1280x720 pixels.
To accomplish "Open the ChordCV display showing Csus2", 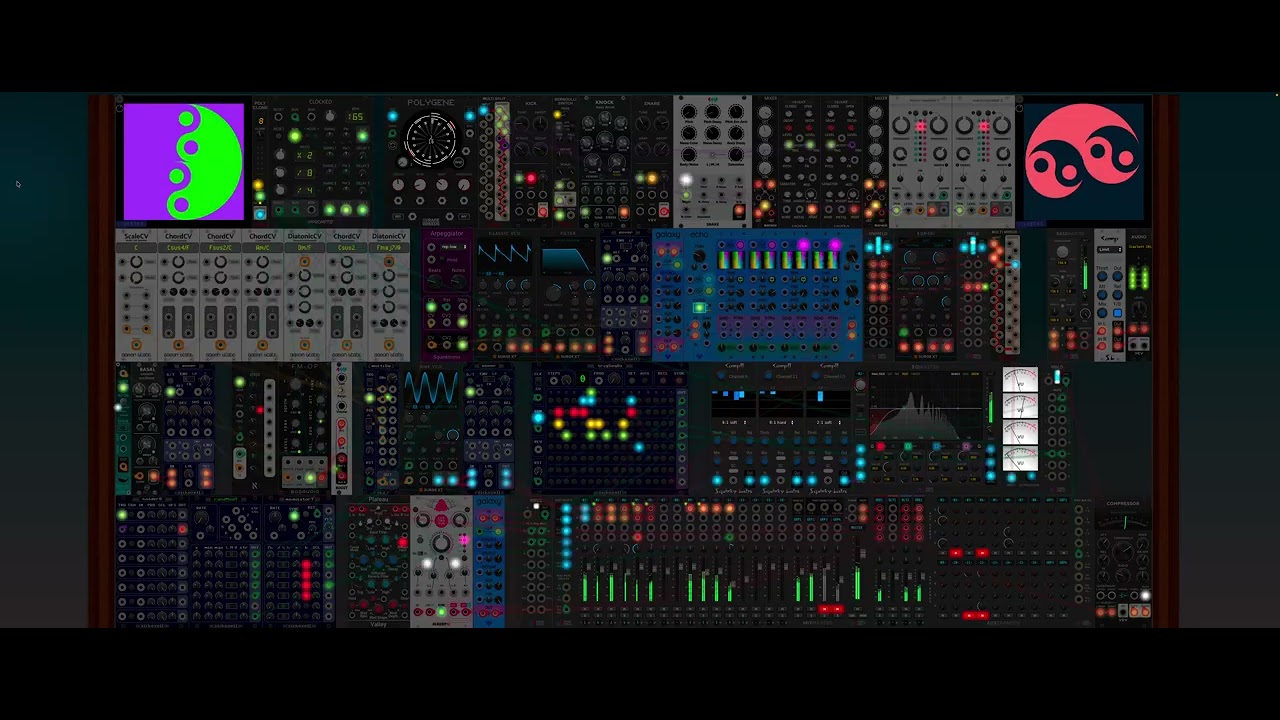I will point(346,247).
